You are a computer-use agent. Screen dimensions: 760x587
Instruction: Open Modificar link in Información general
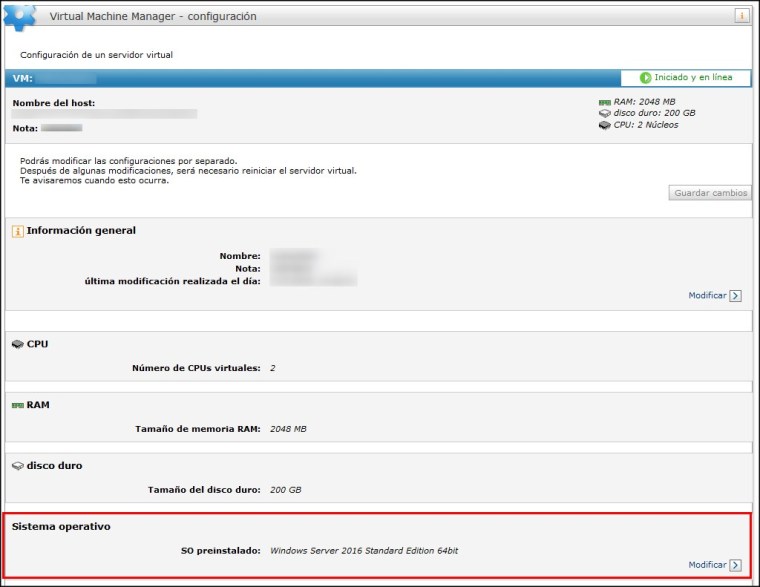point(707,296)
